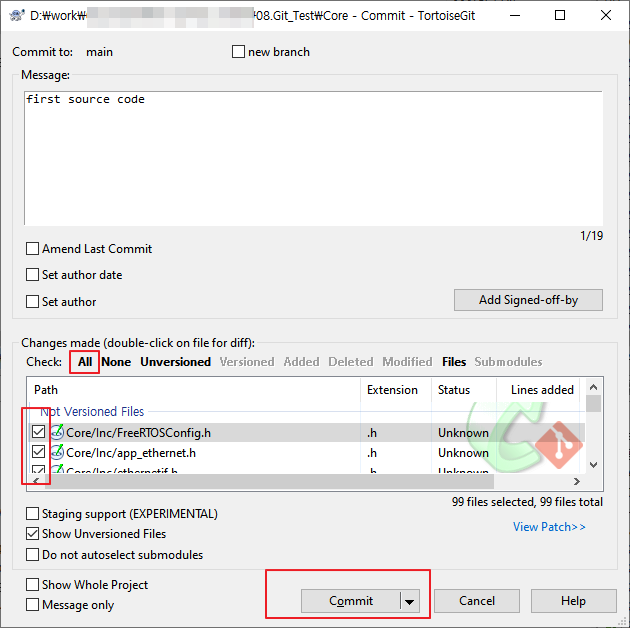The width and height of the screenshot is (630, 628).
Task: Click the Files check filter
Action: tap(454, 362)
